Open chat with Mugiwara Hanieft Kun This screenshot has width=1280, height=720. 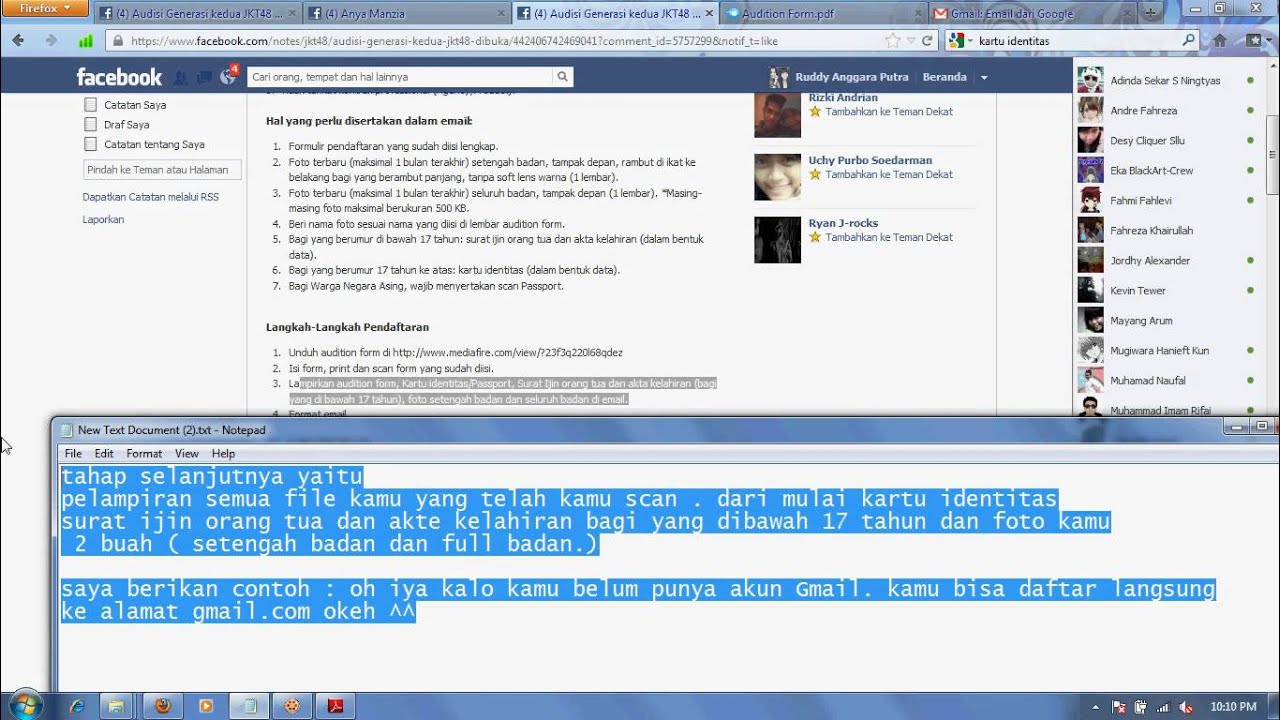click(x=1166, y=351)
